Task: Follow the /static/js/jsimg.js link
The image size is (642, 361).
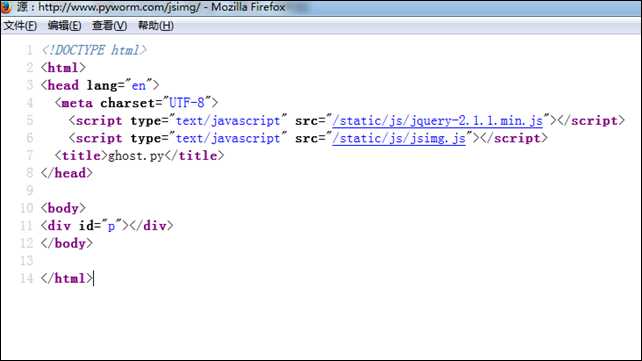Action: coord(399,138)
